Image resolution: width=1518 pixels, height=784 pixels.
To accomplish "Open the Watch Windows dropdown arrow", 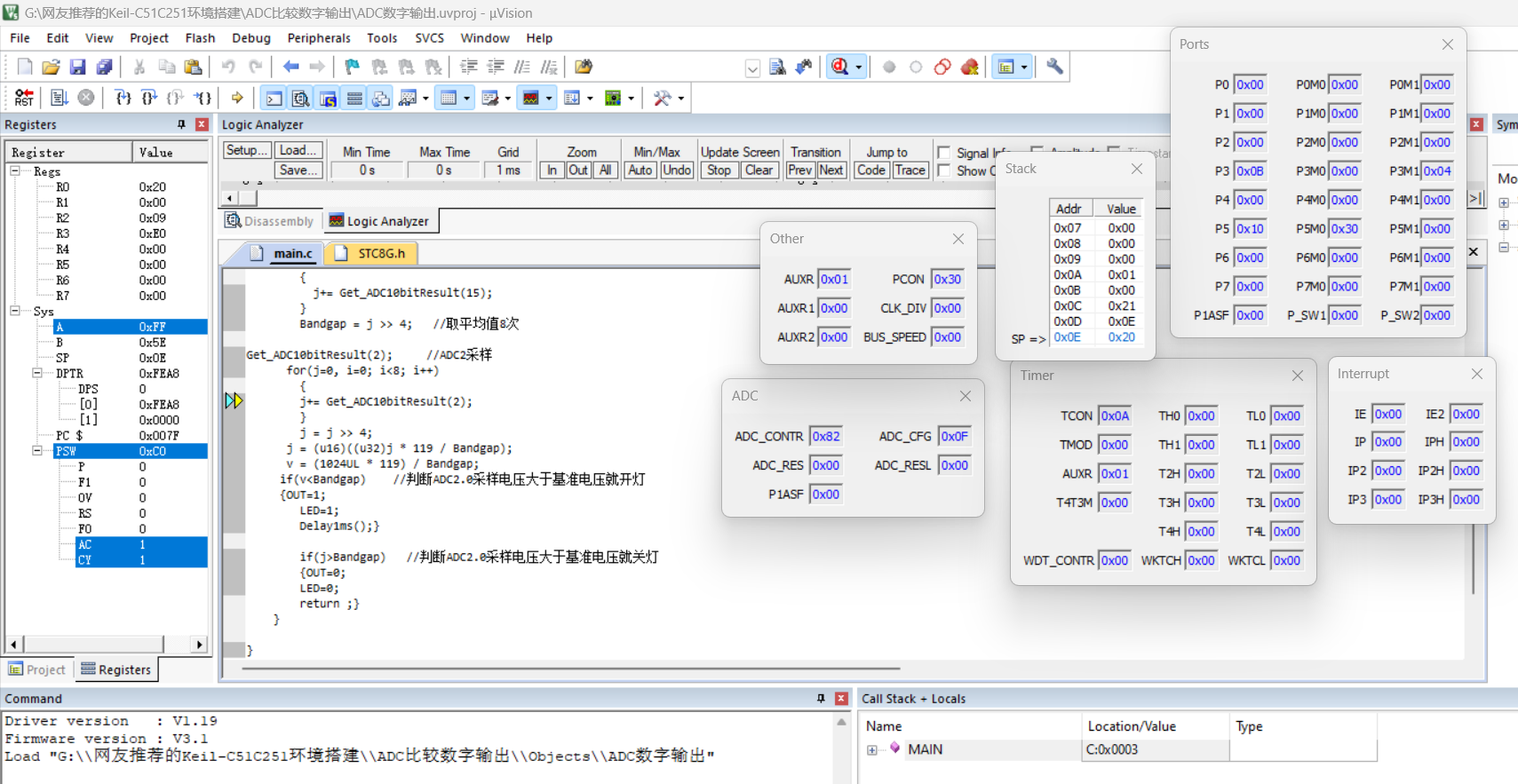I will point(426,98).
